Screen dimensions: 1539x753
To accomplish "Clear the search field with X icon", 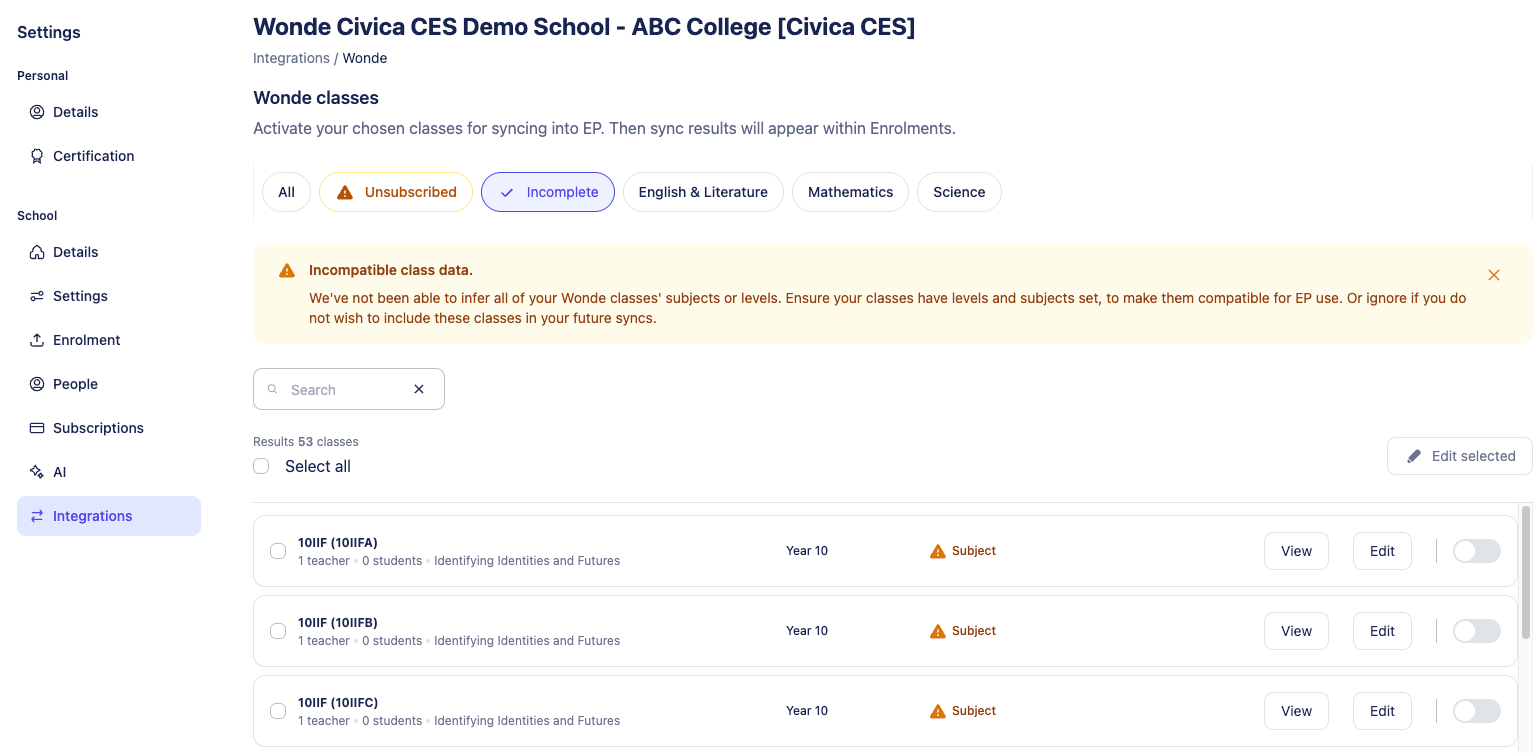I will 419,389.
